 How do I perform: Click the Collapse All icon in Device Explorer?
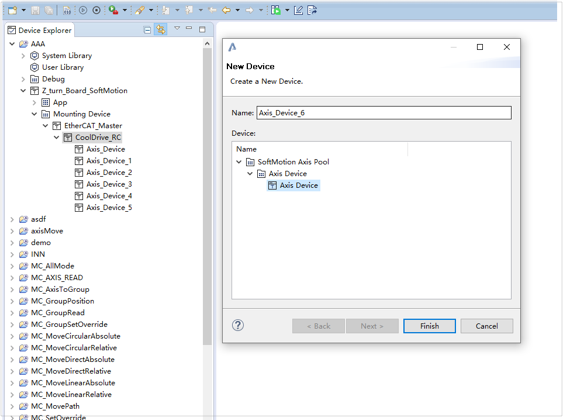tap(147, 30)
